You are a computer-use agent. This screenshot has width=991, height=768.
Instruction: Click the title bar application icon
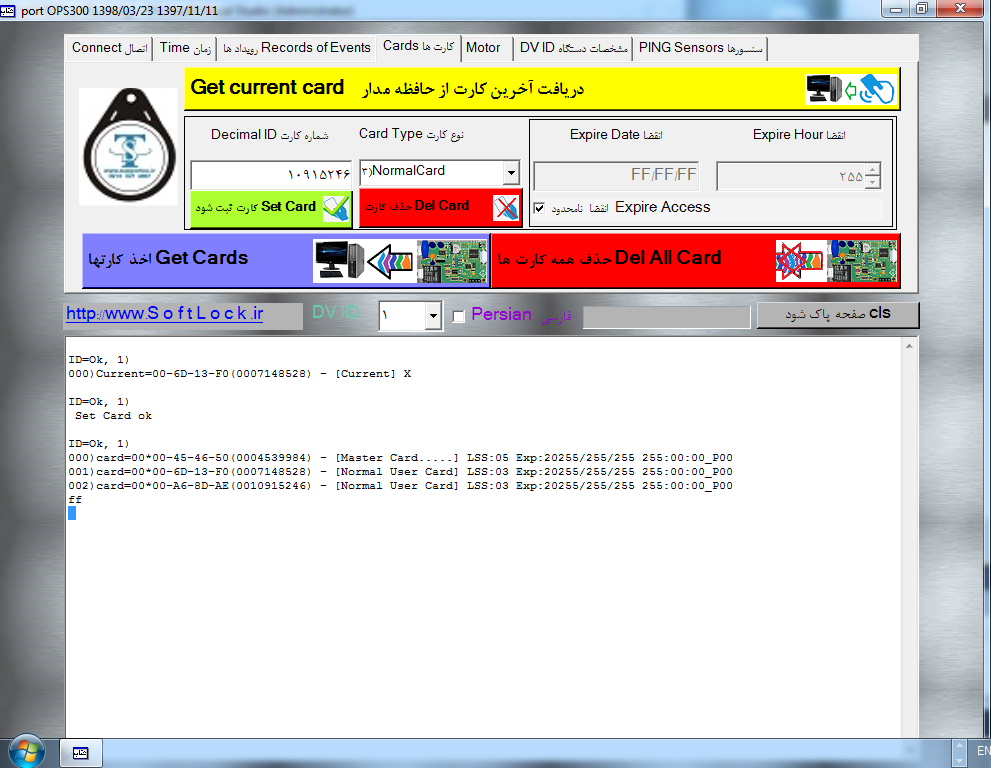coord(9,9)
